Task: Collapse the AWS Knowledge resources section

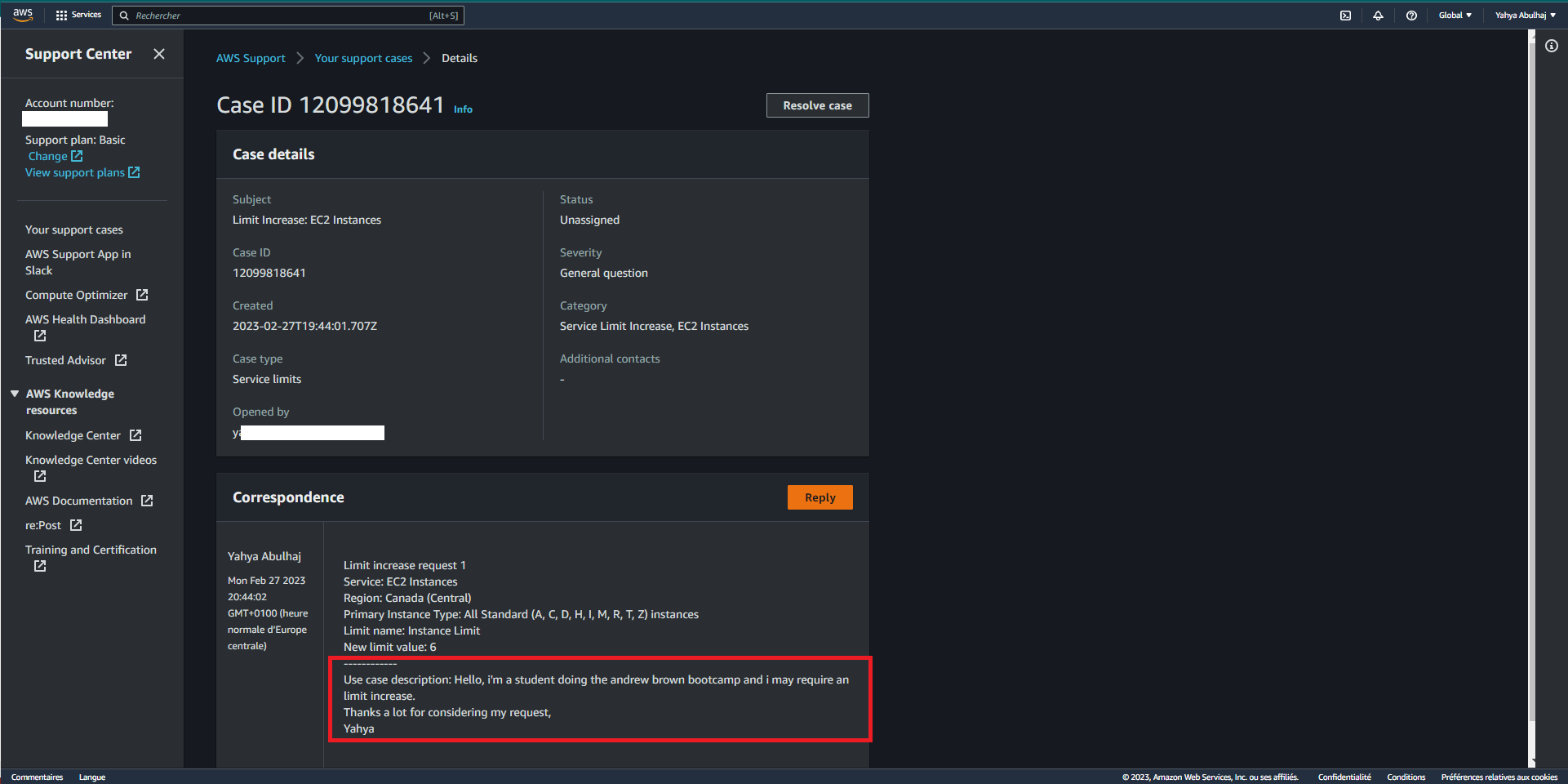Action: click(x=15, y=394)
